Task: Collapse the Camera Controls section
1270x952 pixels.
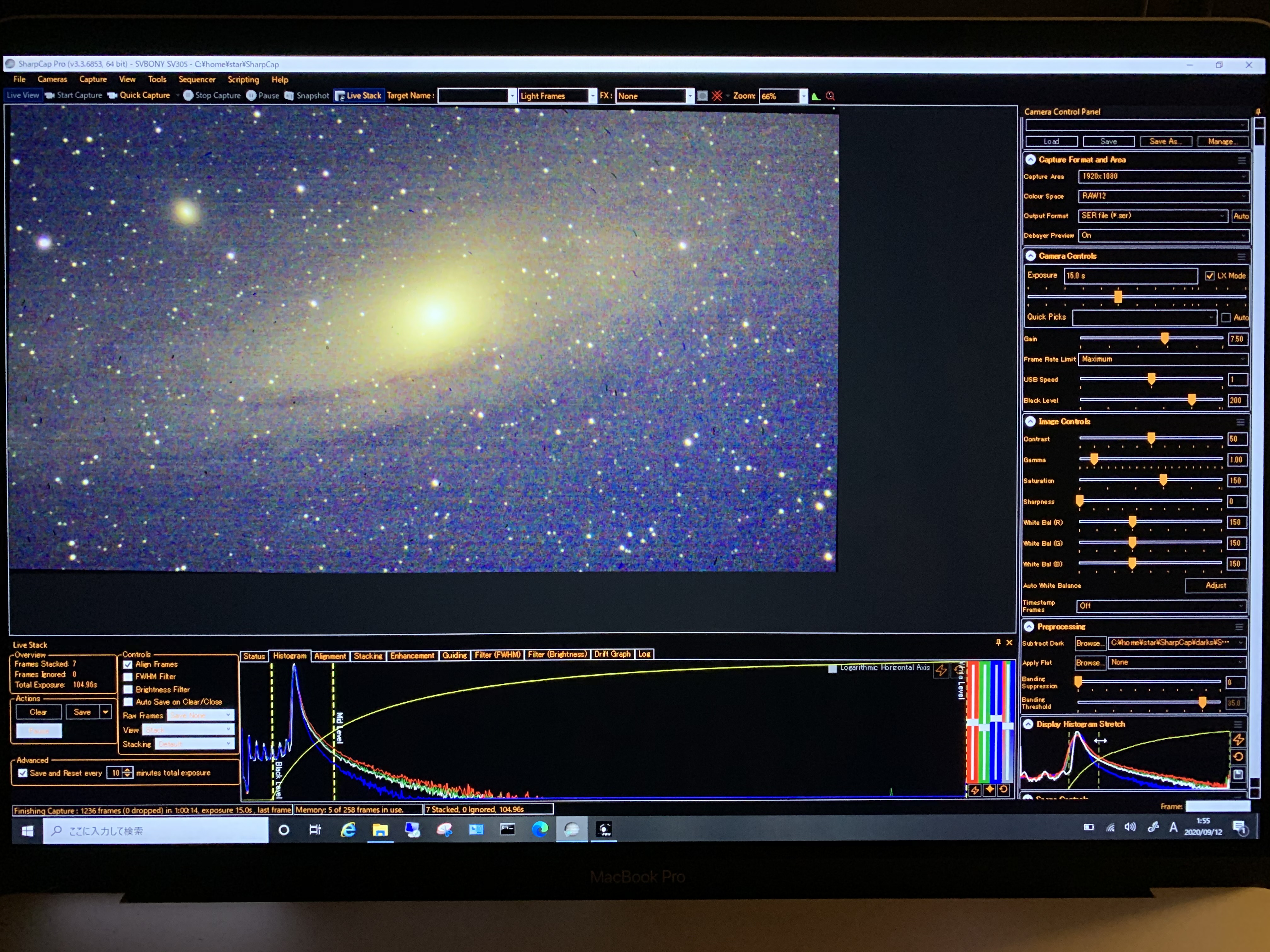Action: (1031, 256)
